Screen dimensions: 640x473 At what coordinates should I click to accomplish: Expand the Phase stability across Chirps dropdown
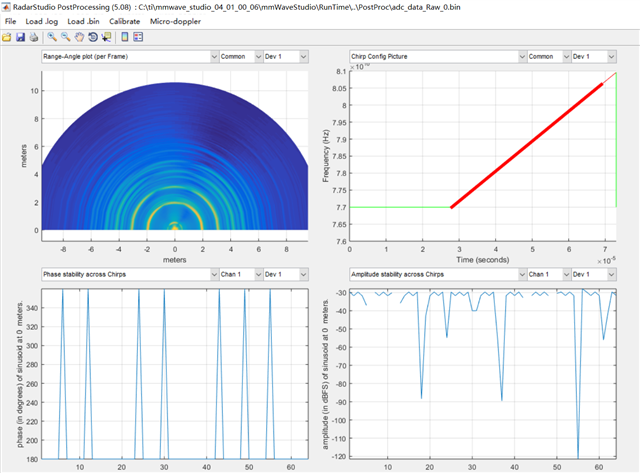130,275
